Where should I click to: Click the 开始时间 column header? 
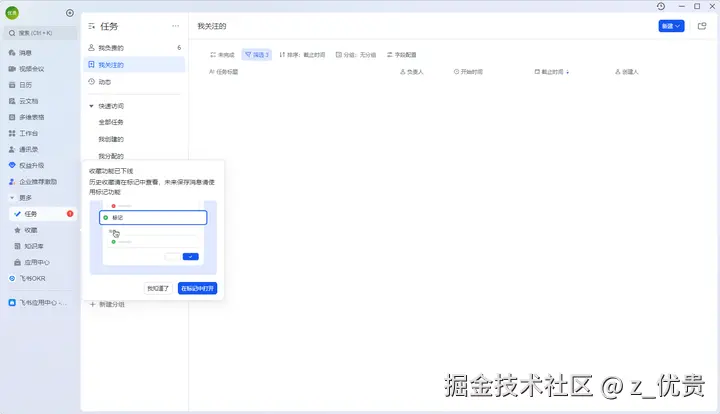click(468, 72)
